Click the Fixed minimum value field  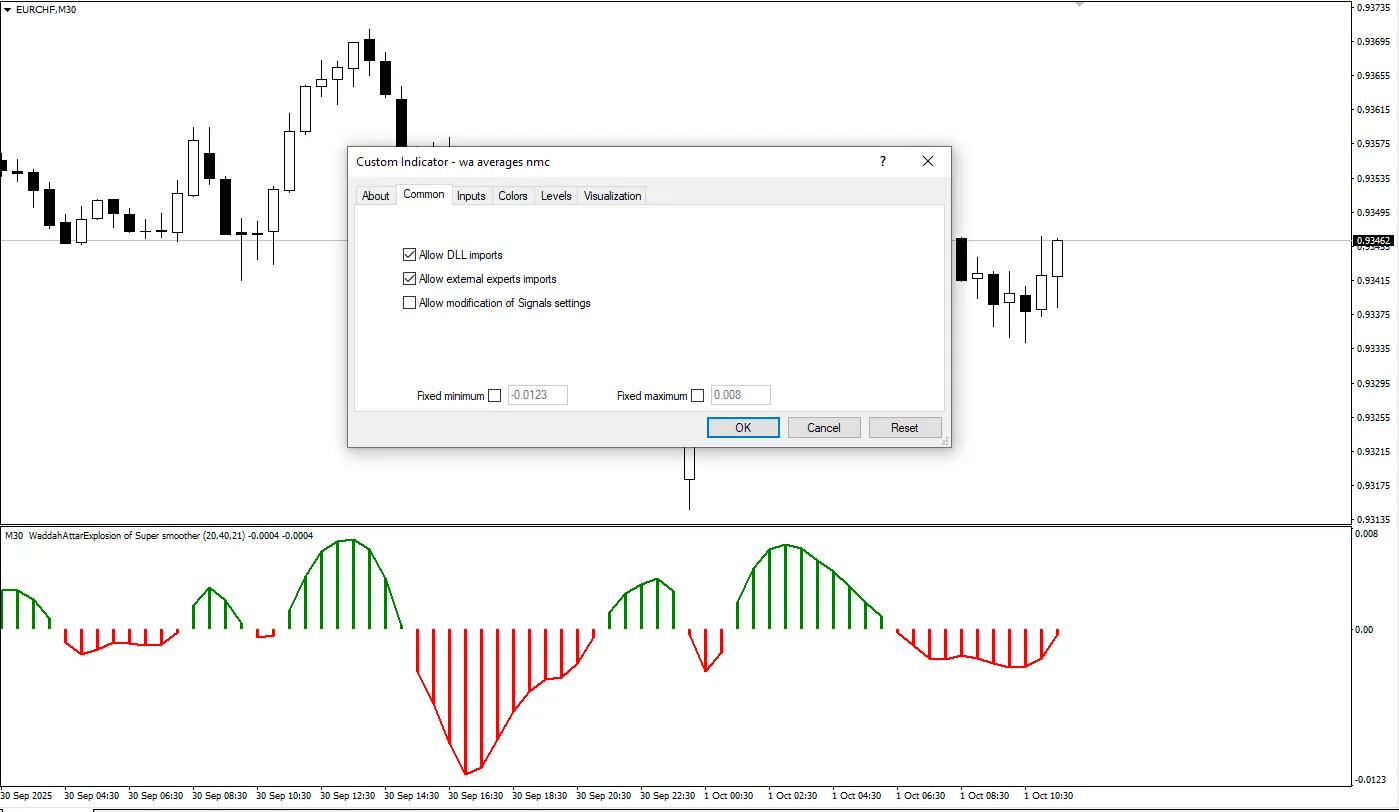coord(538,395)
